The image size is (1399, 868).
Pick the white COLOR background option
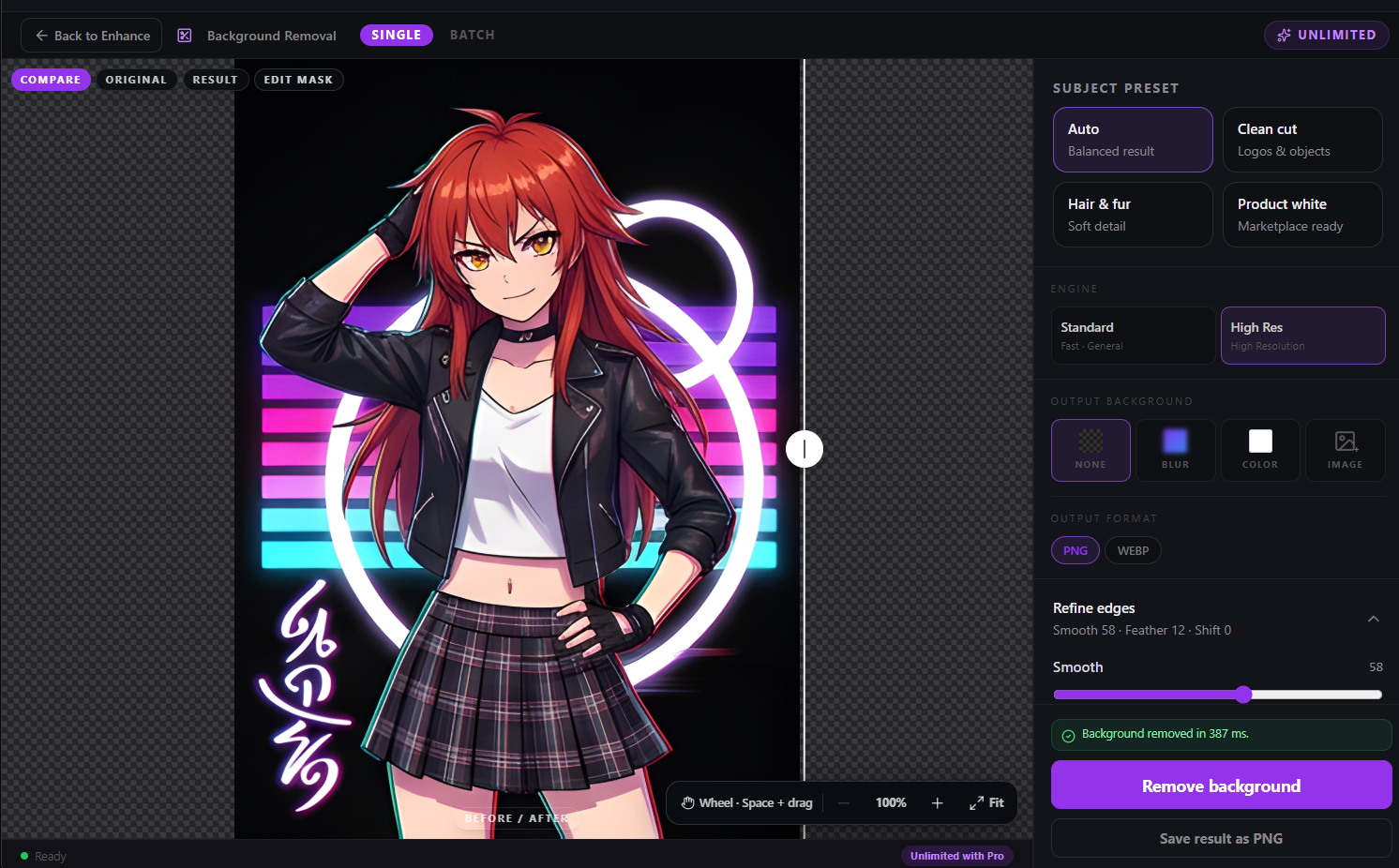click(x=1260, y=450)
